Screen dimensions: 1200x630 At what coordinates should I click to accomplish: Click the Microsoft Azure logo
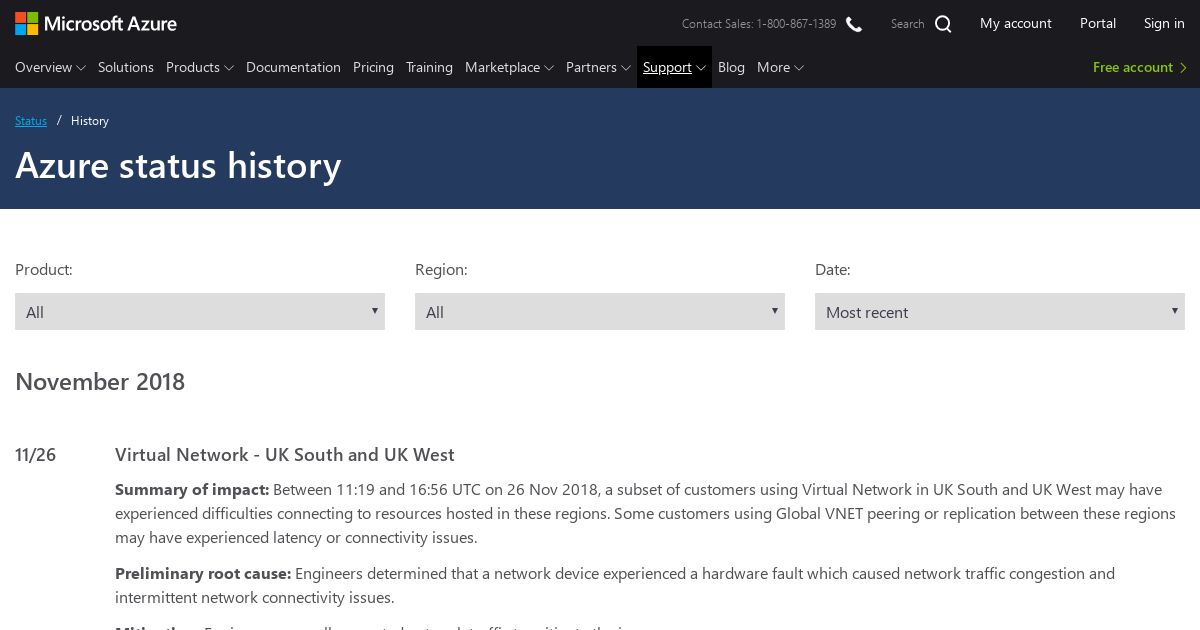pyautogui.click(x=96, y=23)
